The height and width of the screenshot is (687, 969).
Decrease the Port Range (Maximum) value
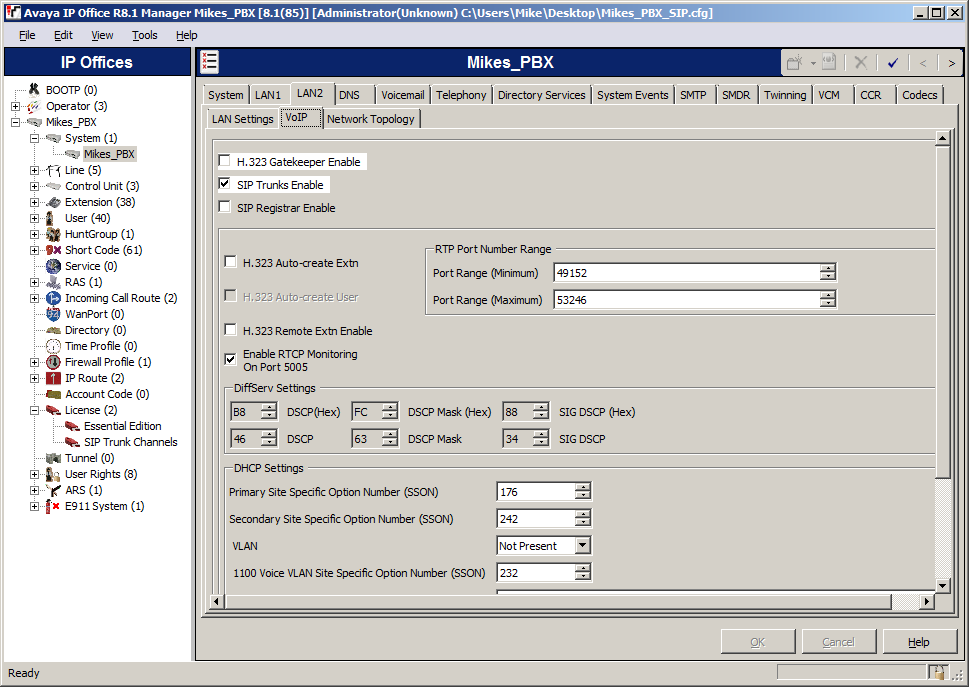click(827, 303)
